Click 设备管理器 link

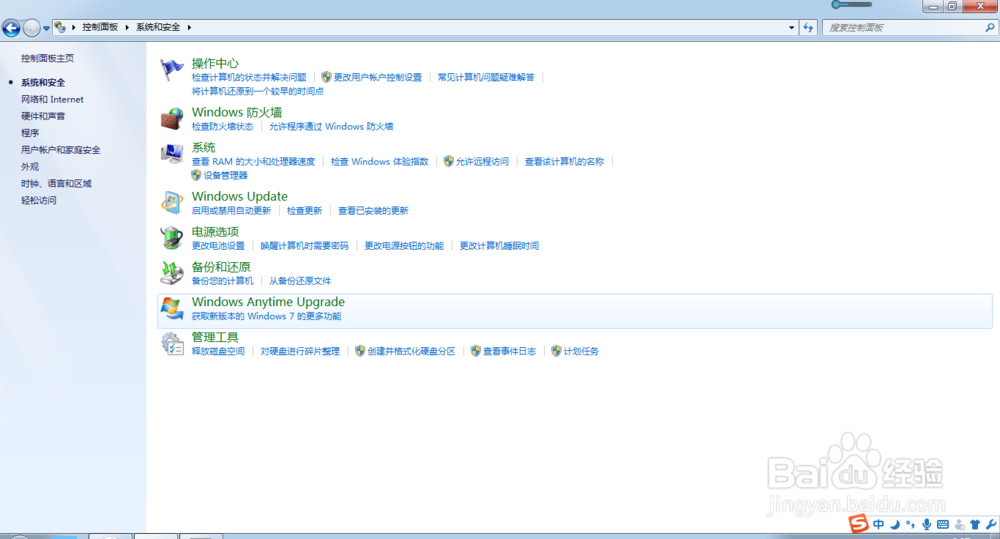pyautogui.click(x=226, y=175)
